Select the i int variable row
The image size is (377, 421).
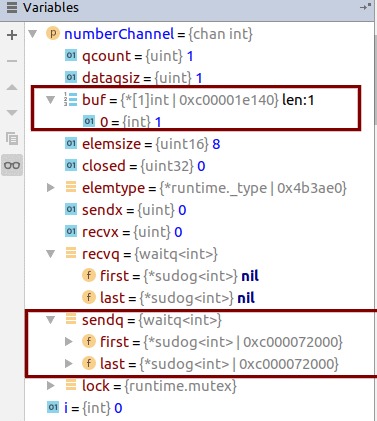[200, 408]
